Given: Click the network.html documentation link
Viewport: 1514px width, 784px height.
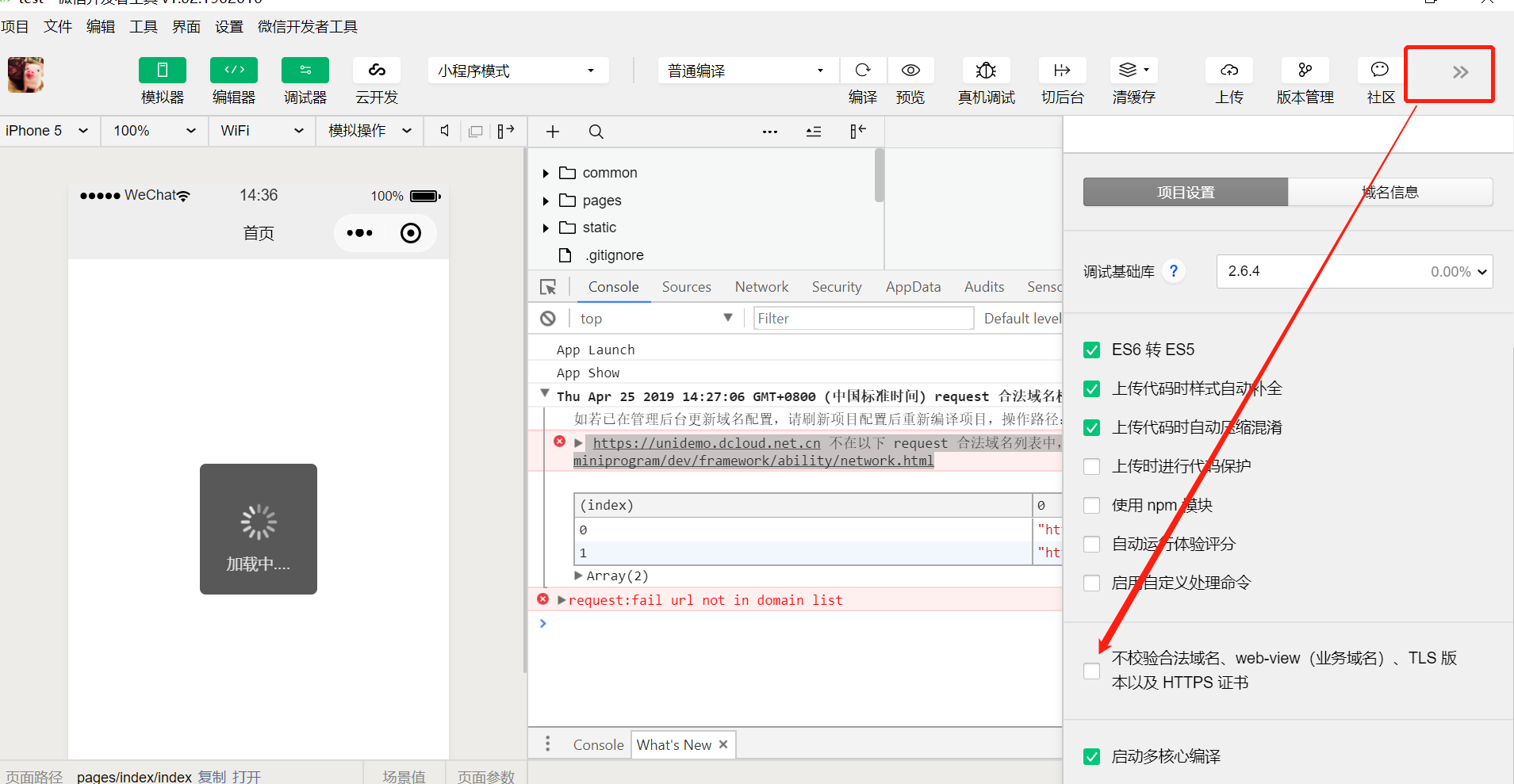Looking at the screenshot, I should 753,461.
